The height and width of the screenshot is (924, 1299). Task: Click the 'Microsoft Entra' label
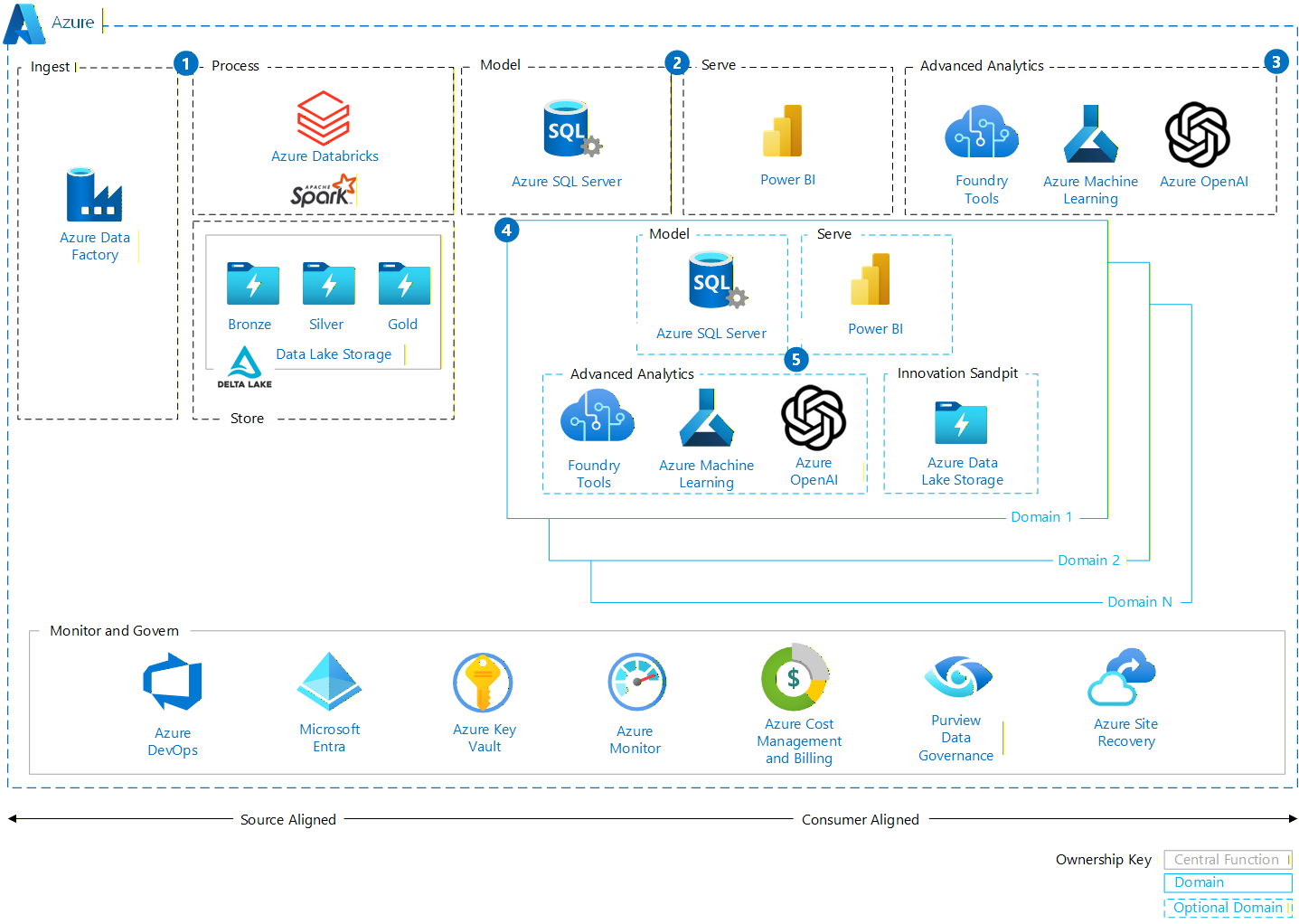(329, 738)
